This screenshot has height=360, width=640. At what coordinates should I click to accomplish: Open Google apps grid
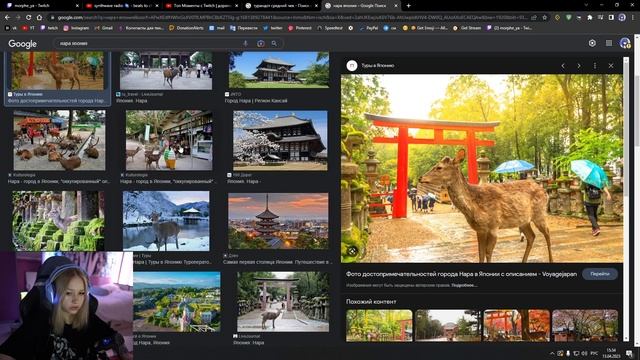(609, 43)
